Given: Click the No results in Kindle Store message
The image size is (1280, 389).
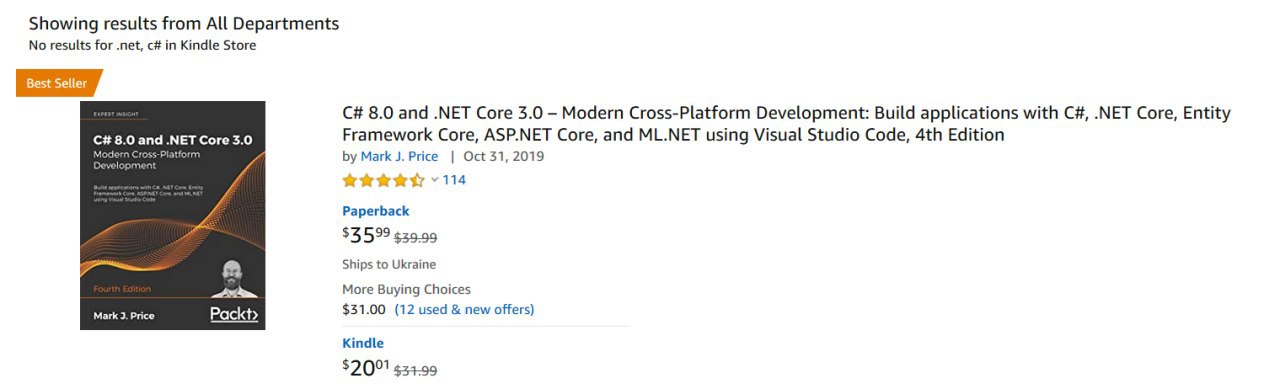Looking at the screenshot, I should pos(142,45).
